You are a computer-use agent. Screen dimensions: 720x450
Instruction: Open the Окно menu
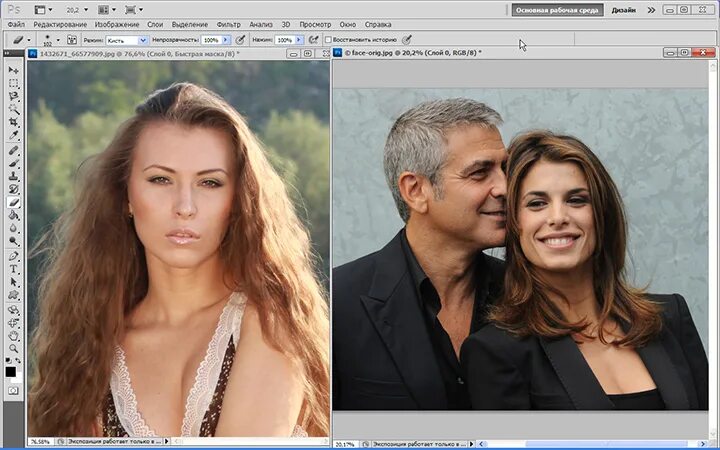click(348, 24)
